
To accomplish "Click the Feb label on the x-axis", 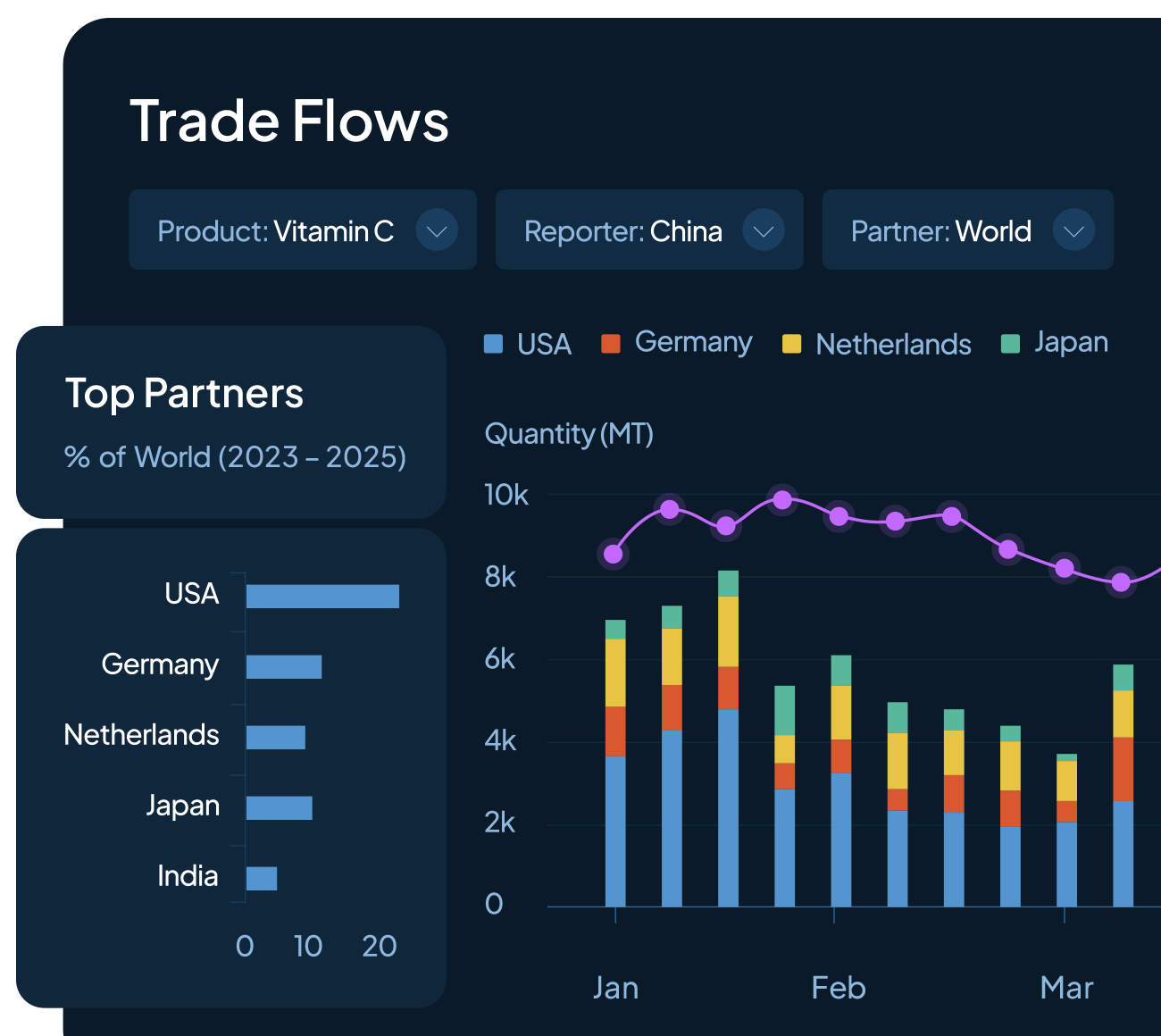I will tap(838, 988).
